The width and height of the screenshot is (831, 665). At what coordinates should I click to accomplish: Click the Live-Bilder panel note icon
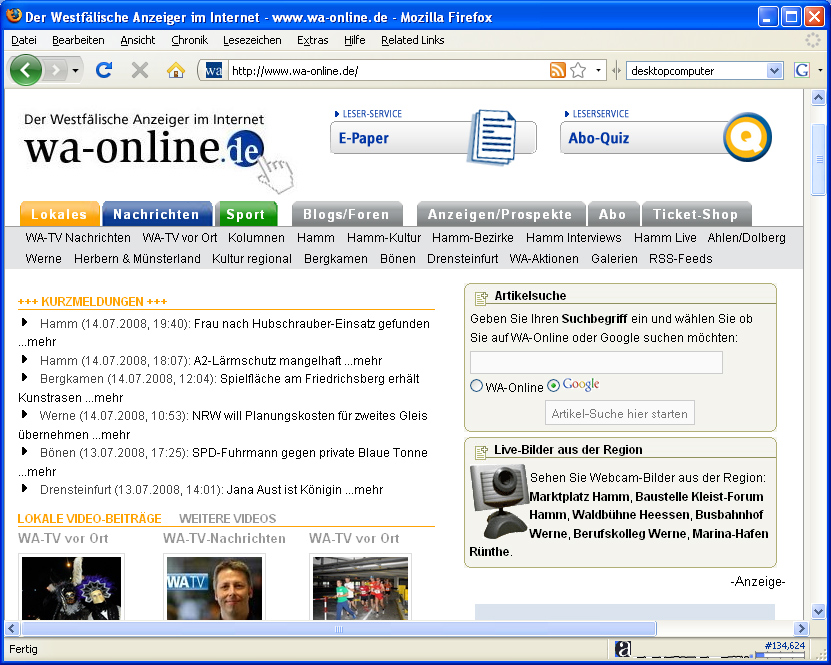[x=481, y=452]
